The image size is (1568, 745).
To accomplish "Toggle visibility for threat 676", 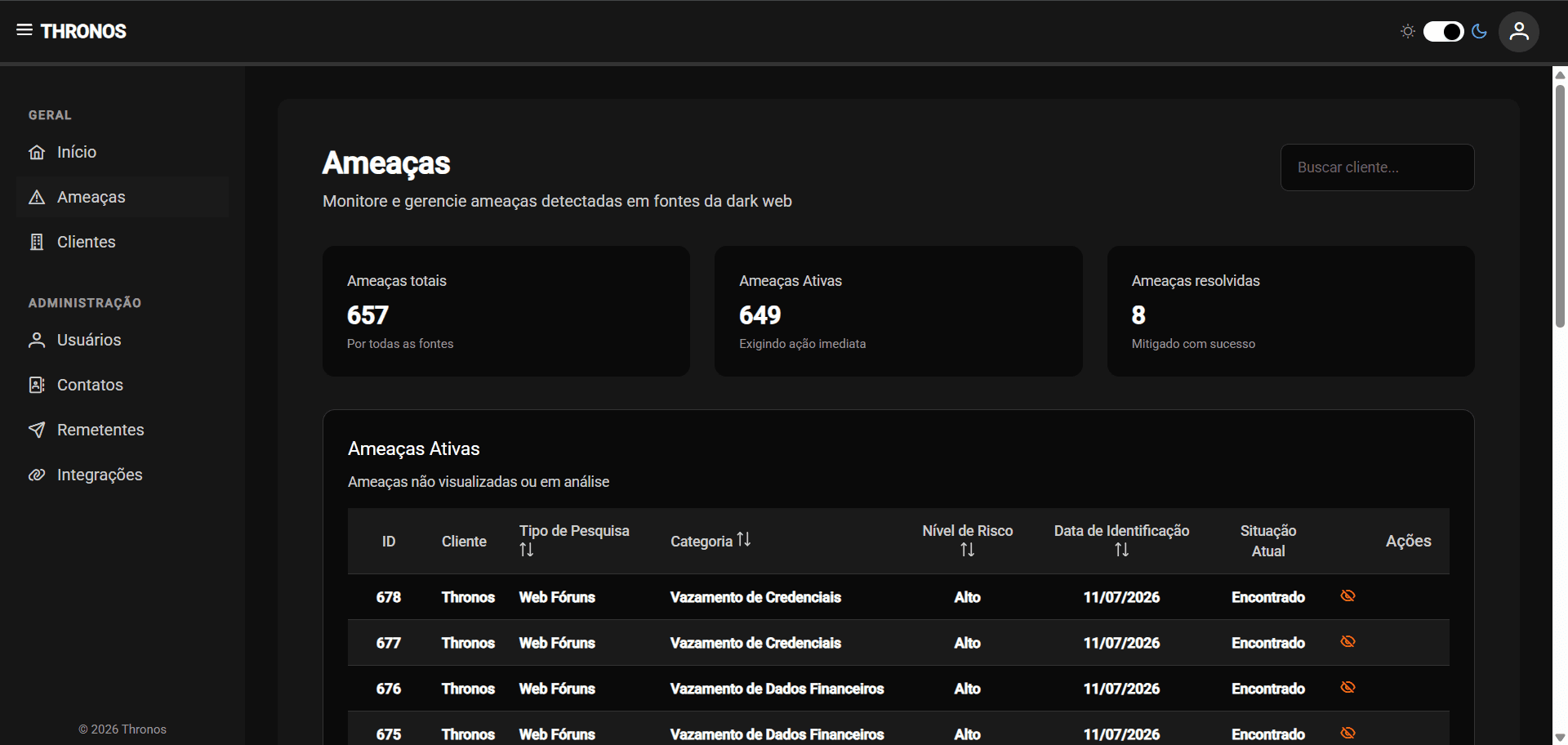I will coord(1347,687).
